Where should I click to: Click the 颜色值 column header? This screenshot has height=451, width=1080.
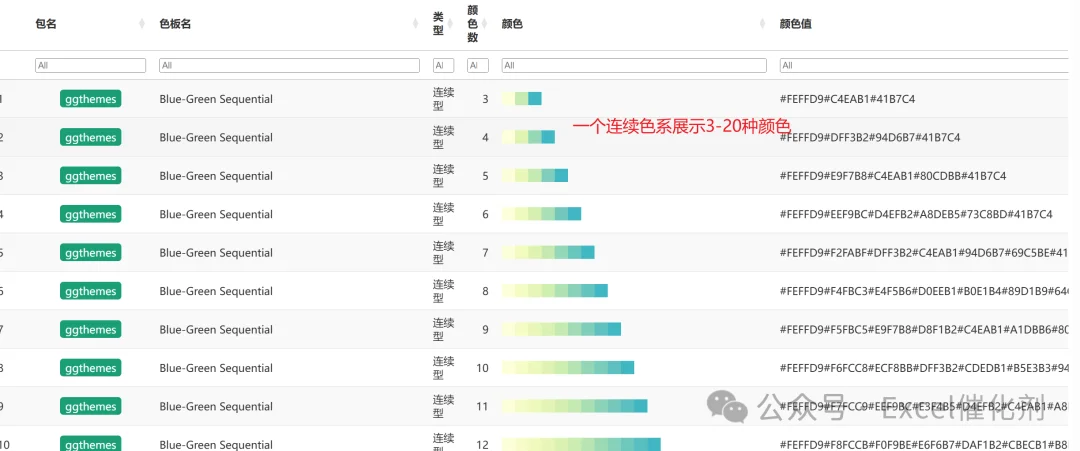point(796,24)
